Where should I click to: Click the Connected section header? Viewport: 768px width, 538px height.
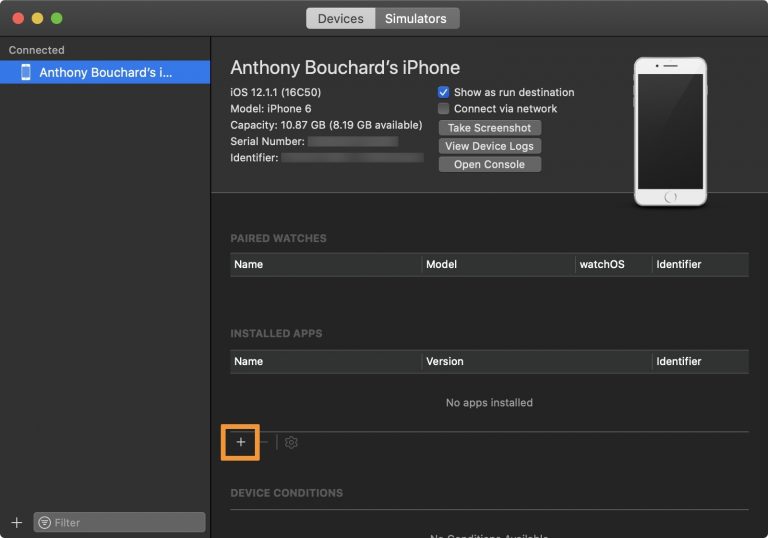(x=36, y=50)
